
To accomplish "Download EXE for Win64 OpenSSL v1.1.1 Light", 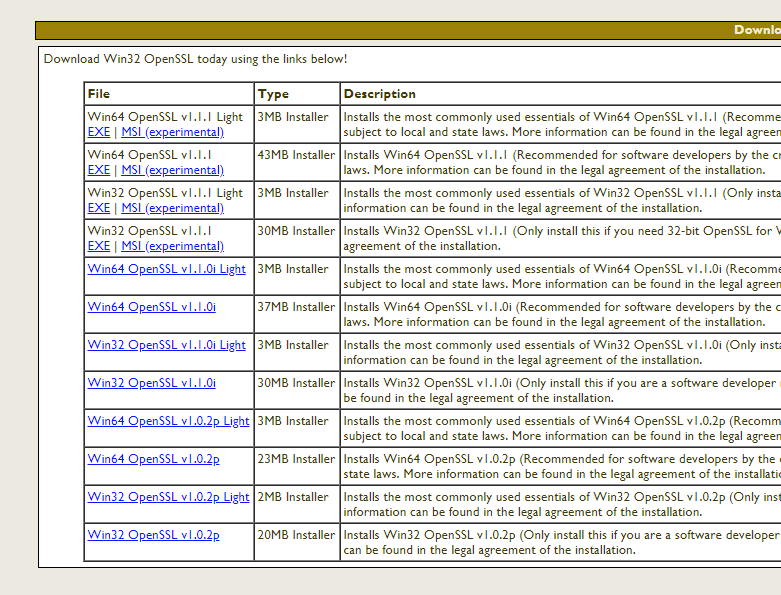I will pyautogui.click(x=99, y=132).
